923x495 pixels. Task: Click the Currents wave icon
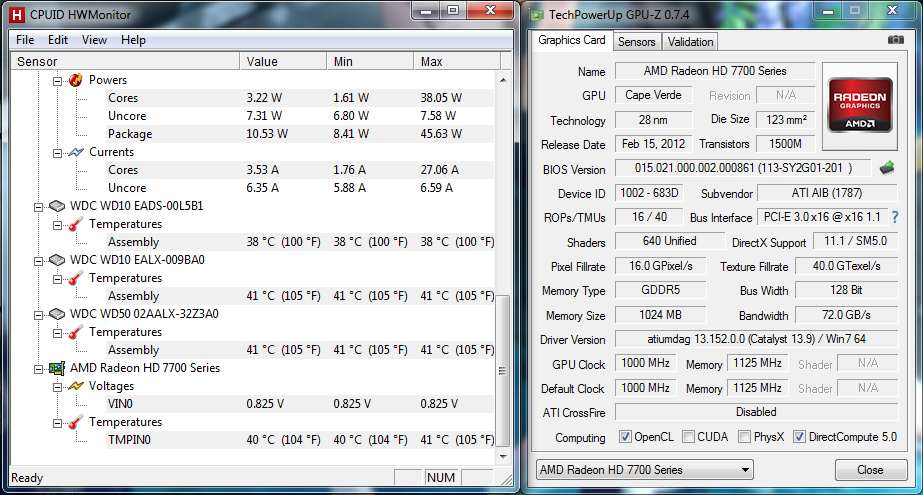point(75,152)
